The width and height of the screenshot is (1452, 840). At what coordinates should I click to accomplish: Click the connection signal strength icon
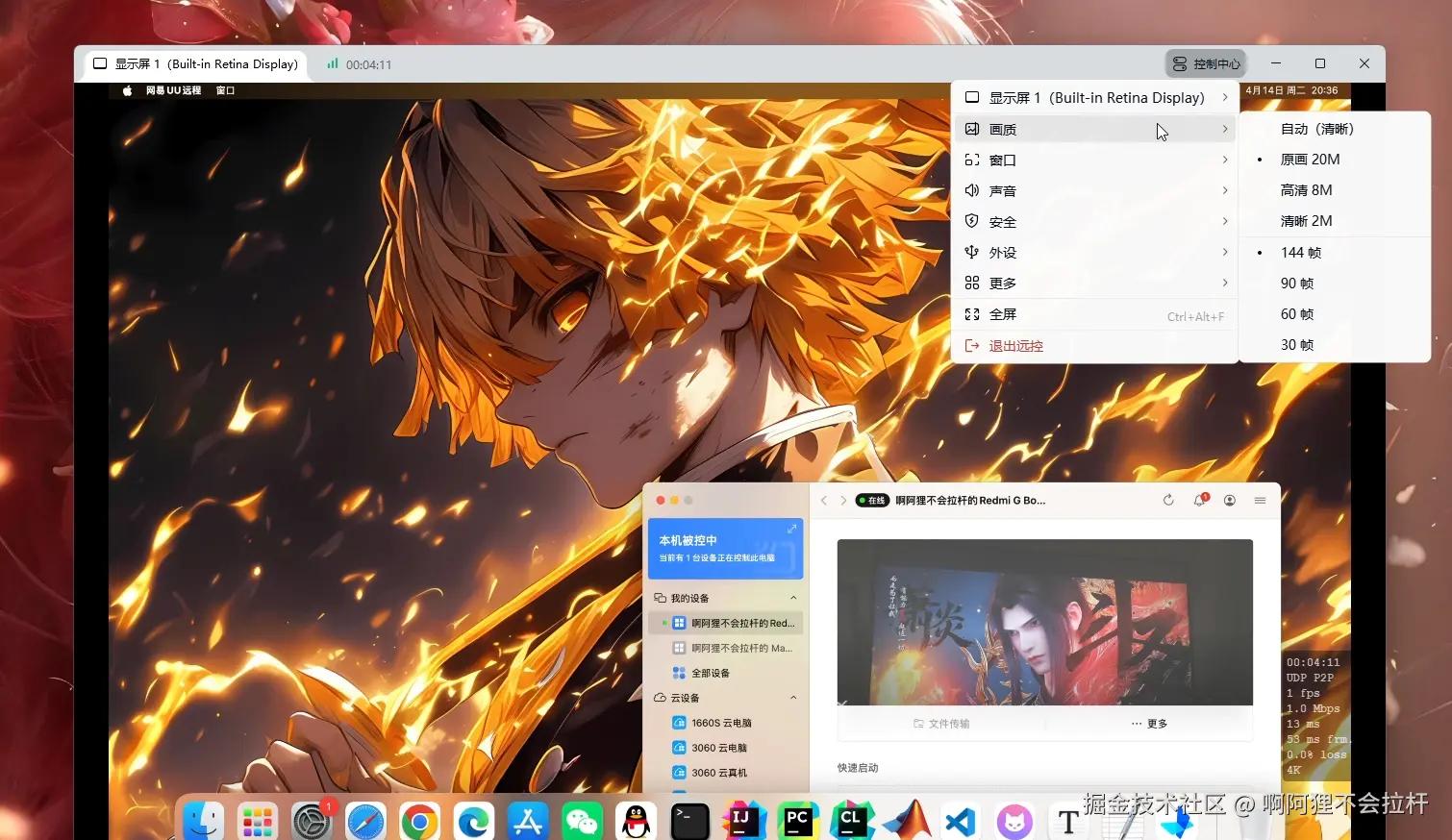pyautogui.click(x=333, y=63)
